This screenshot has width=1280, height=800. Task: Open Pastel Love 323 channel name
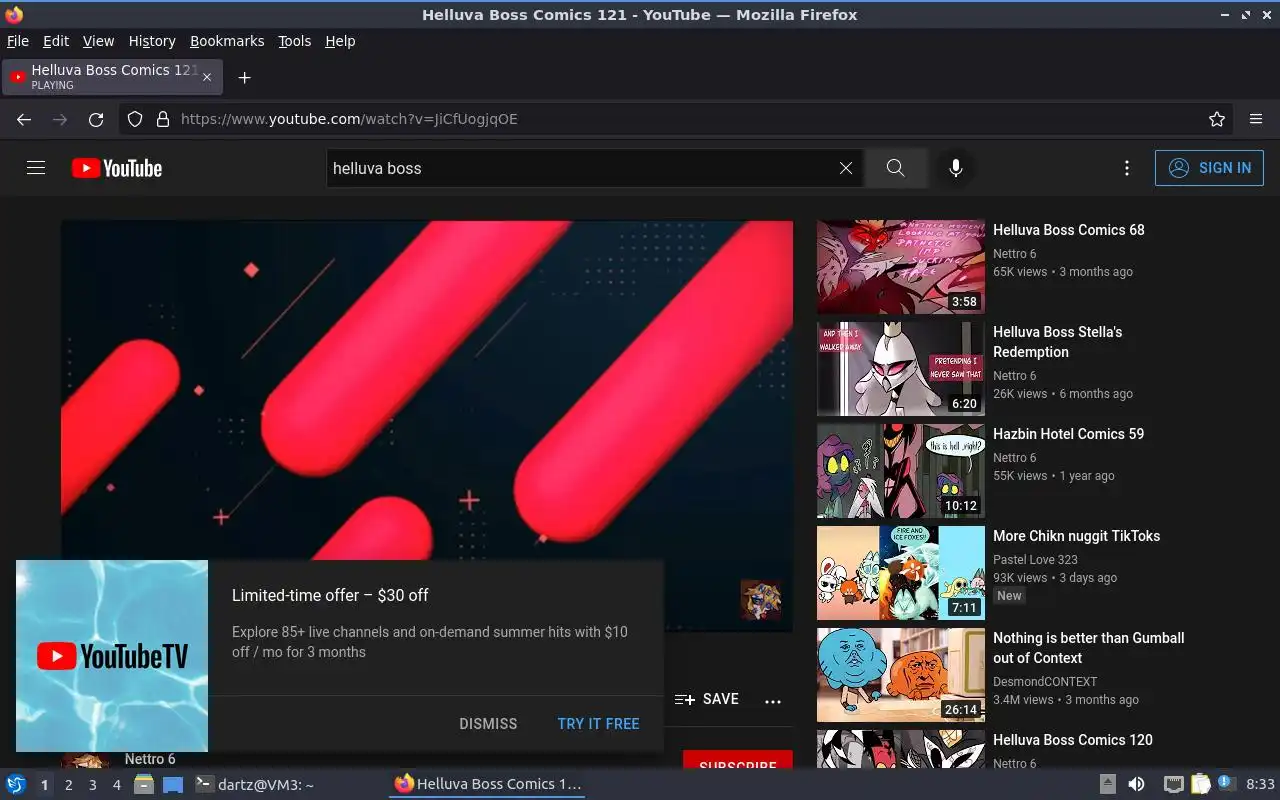1035,560
